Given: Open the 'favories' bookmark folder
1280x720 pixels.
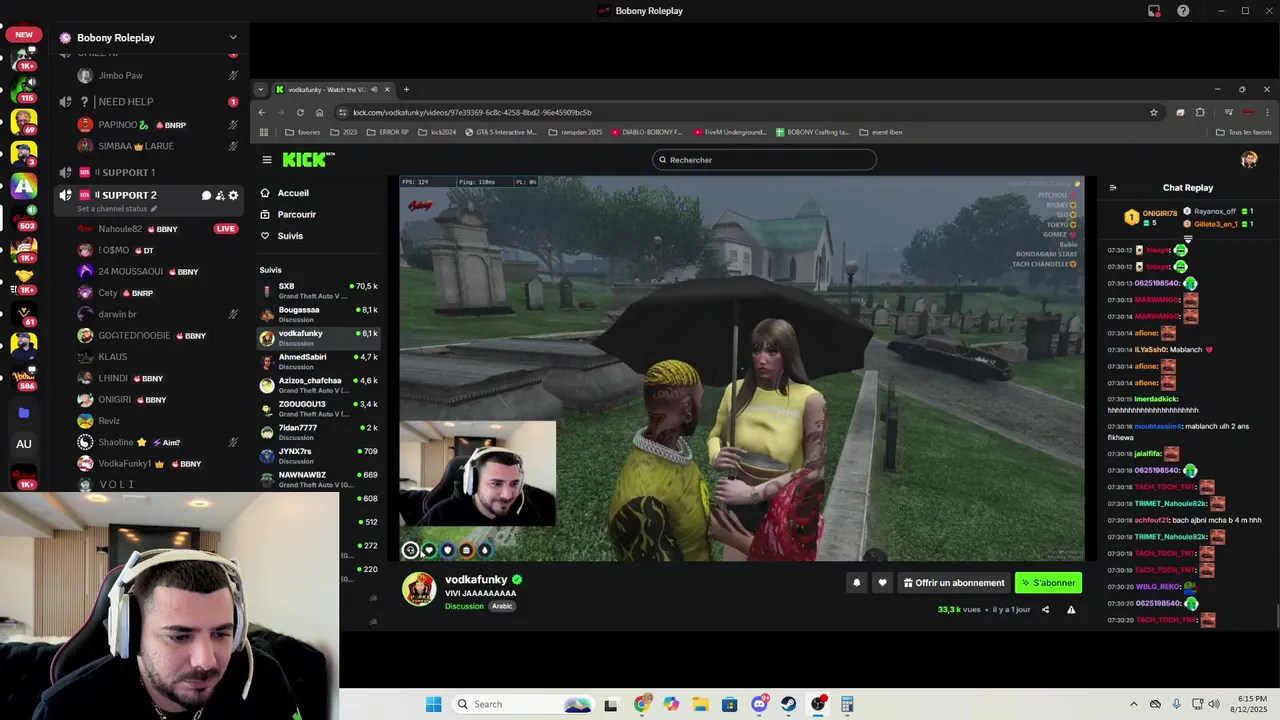Looking at the screenshot, I should point(303,132).
